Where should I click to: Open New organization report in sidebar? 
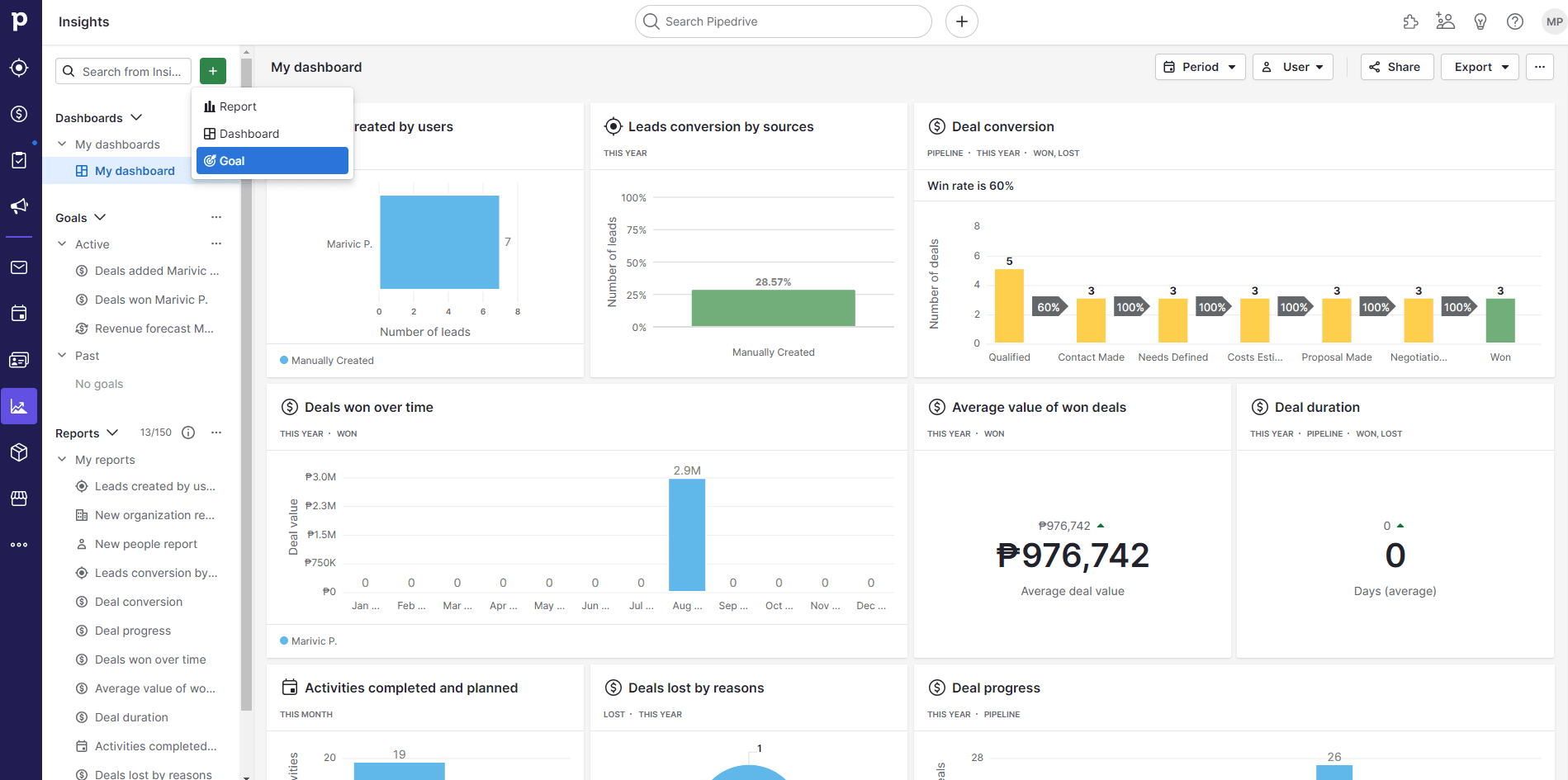point(154,515)
